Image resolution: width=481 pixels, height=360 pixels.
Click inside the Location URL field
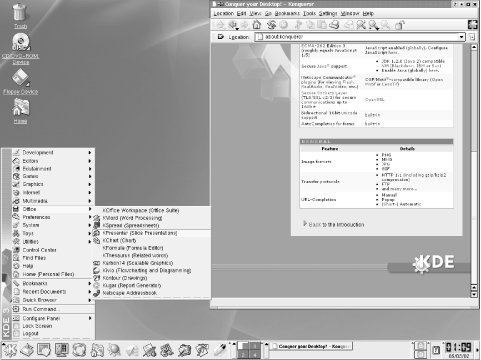[x=357, y=37]
